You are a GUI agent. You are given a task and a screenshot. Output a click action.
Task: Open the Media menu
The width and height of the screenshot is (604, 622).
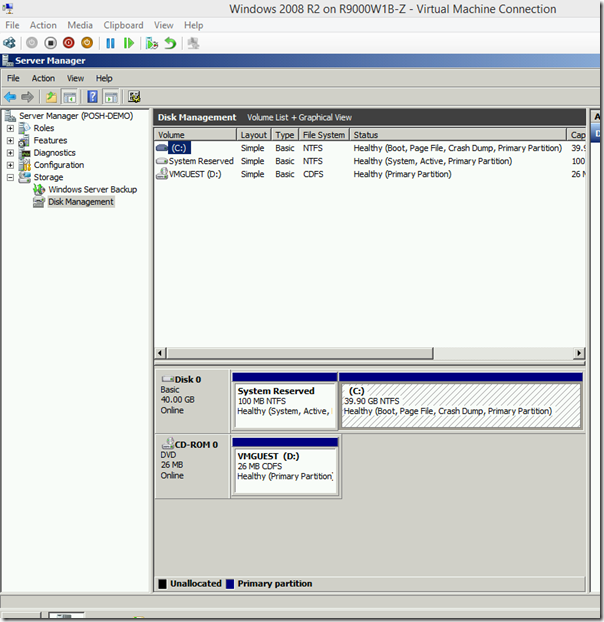[x=80, y=25]
